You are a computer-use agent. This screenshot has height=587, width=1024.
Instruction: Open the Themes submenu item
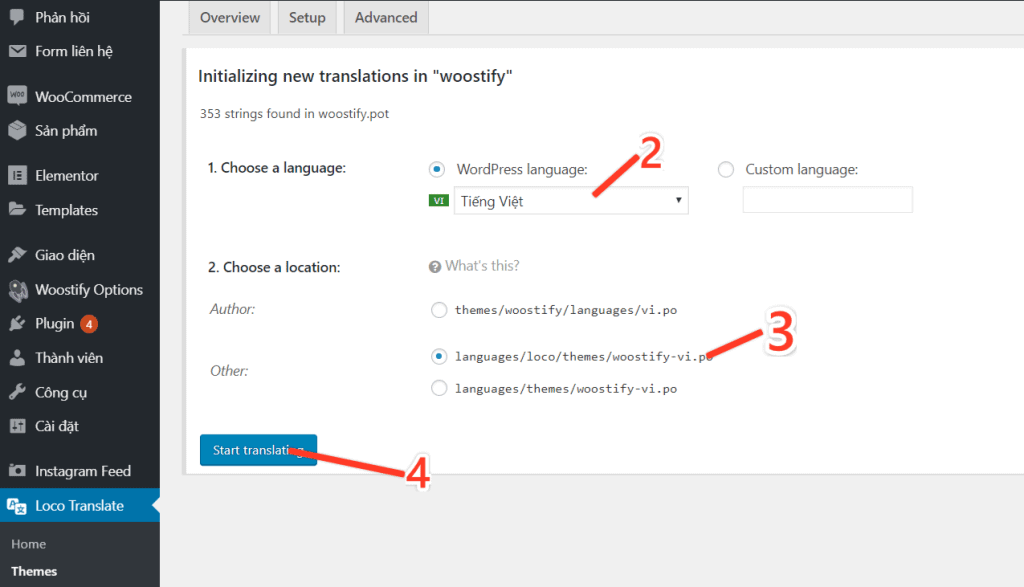tap(34, 571)
